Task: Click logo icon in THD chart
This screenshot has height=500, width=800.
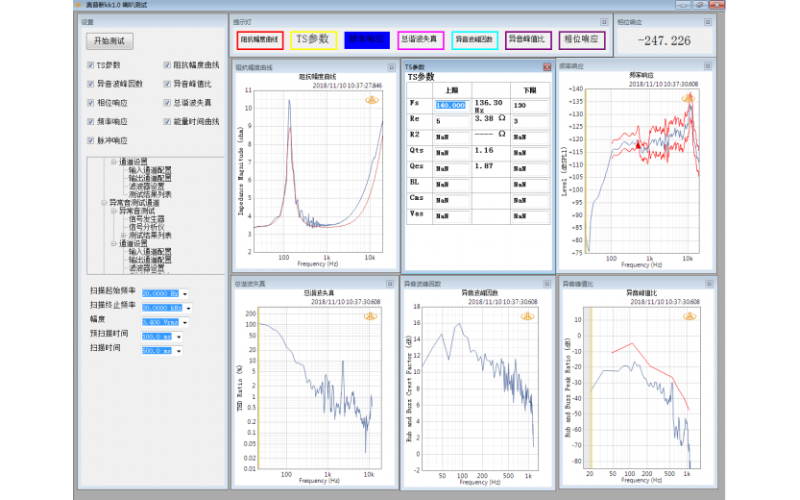Action: tap(370, 316)
